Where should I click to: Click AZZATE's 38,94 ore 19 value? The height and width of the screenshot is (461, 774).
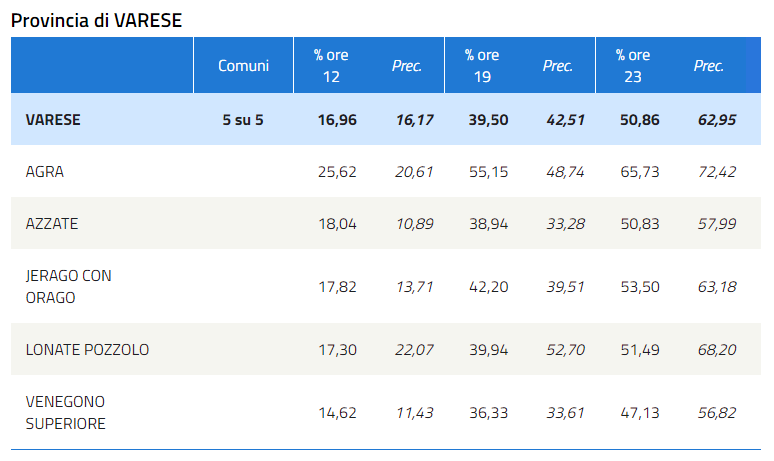click(488, 224)
